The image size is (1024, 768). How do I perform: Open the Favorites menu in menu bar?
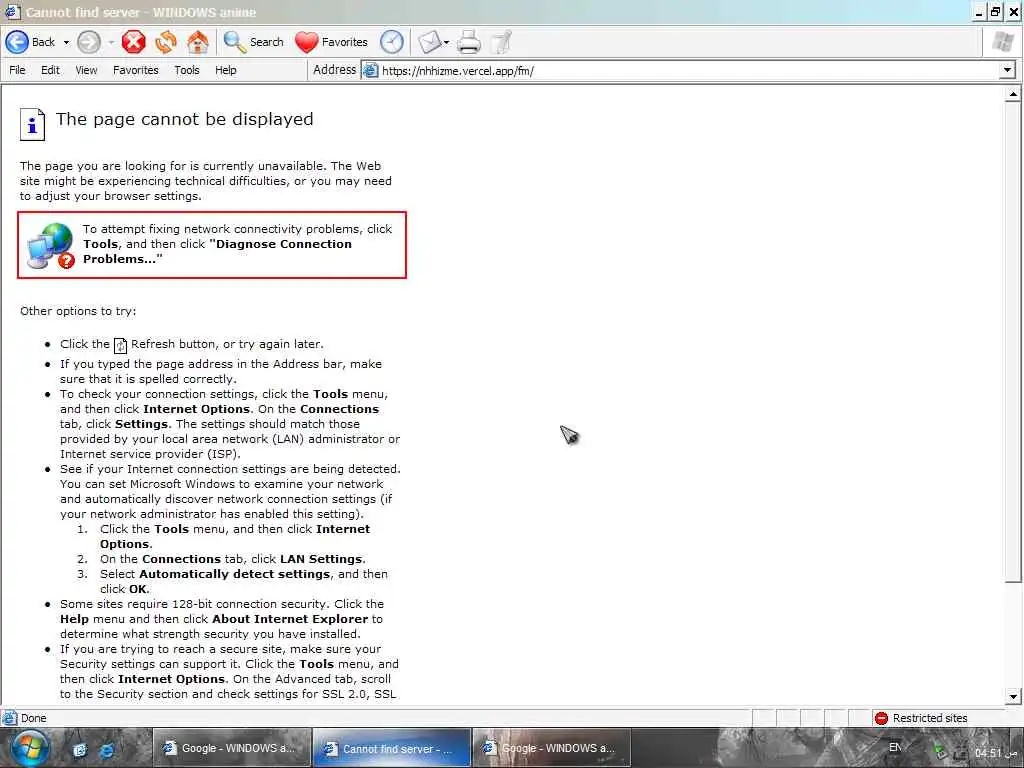(136, 70)
